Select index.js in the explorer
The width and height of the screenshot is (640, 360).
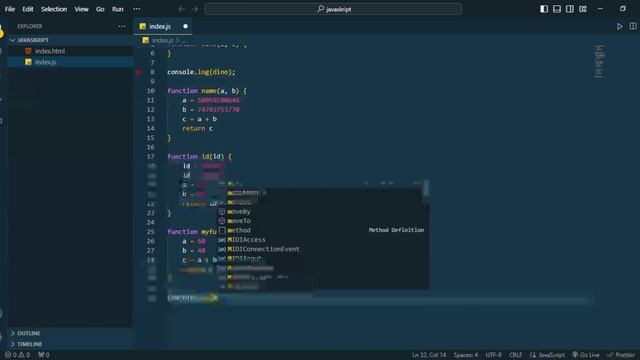pos(45,62)
